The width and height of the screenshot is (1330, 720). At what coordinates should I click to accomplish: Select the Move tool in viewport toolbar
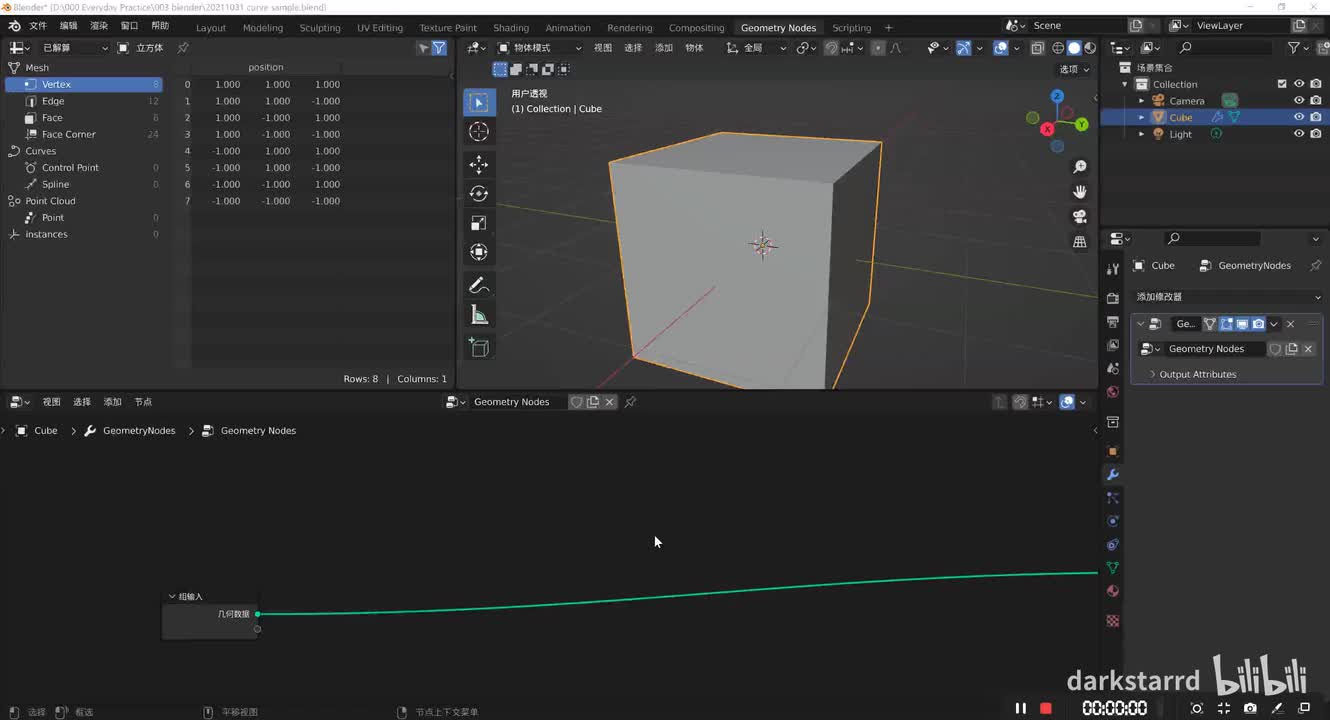[479, 164]
